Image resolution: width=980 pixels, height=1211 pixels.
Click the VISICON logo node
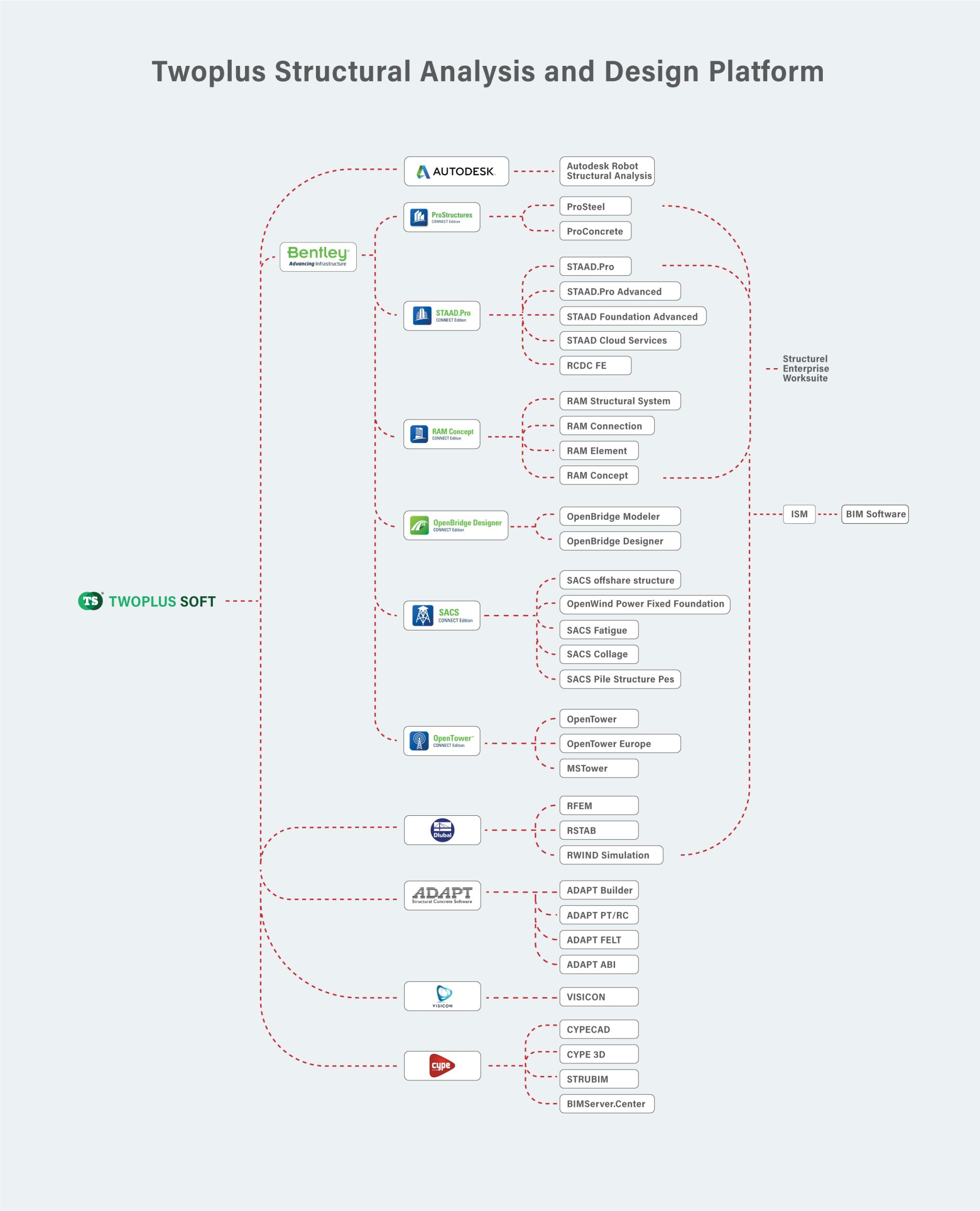pyautogui.click(x=442, y=996)
